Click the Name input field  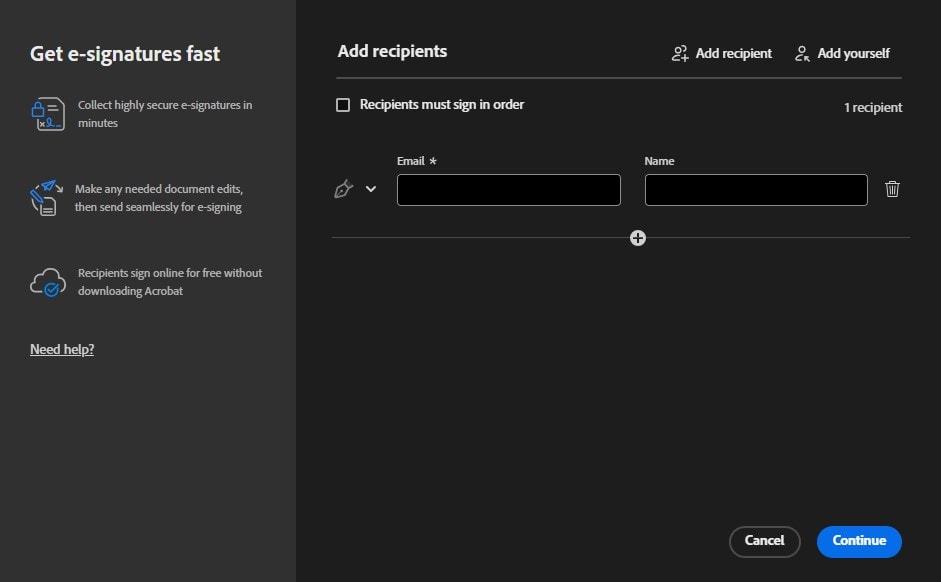point(756,190)
